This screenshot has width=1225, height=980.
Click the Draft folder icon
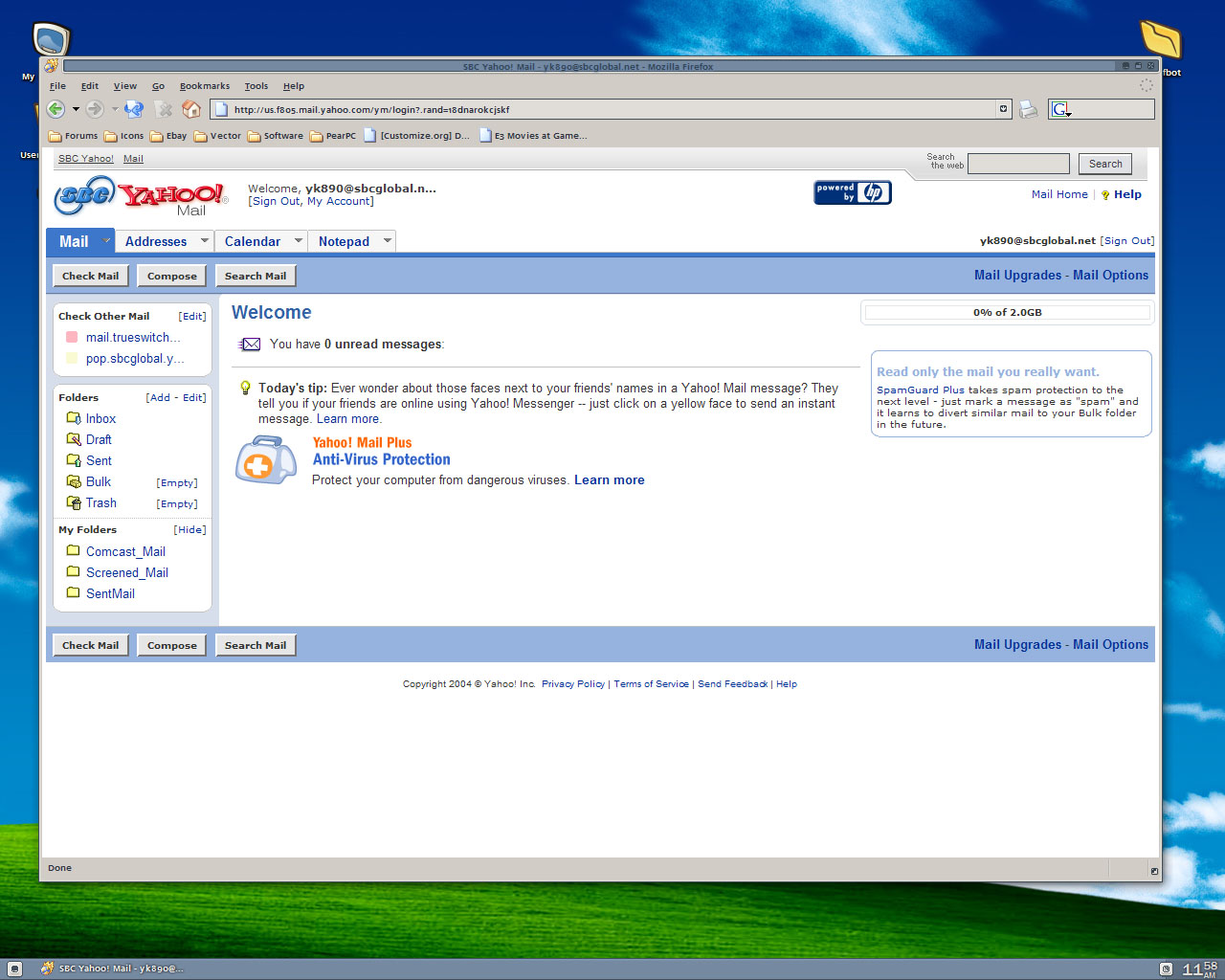[74, 439]
